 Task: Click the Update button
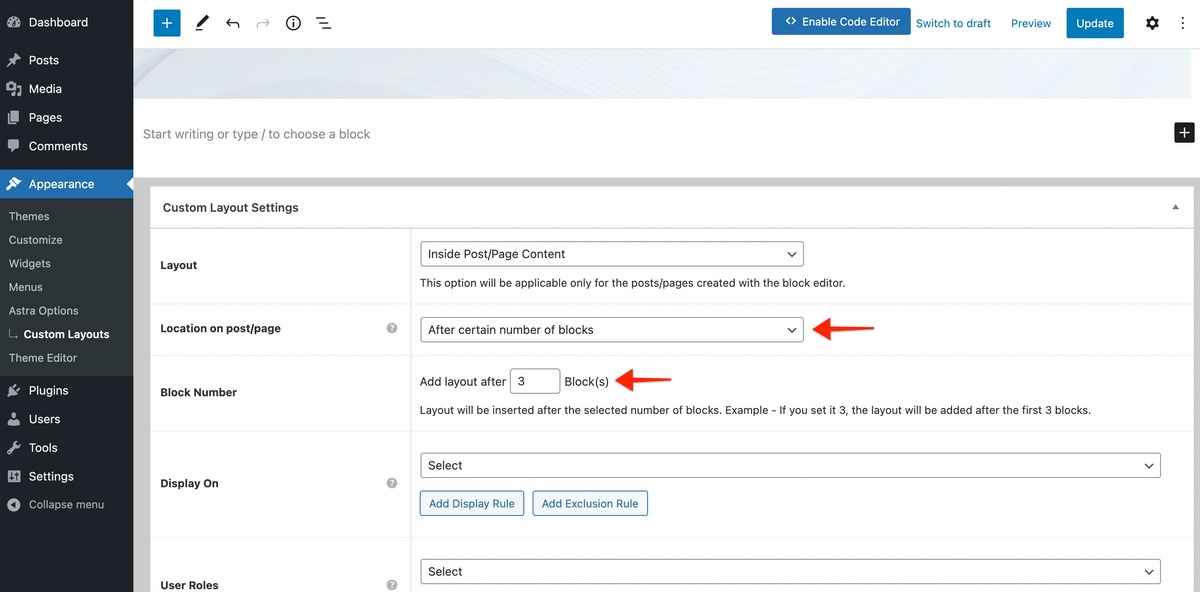[x=1095, y=23]
